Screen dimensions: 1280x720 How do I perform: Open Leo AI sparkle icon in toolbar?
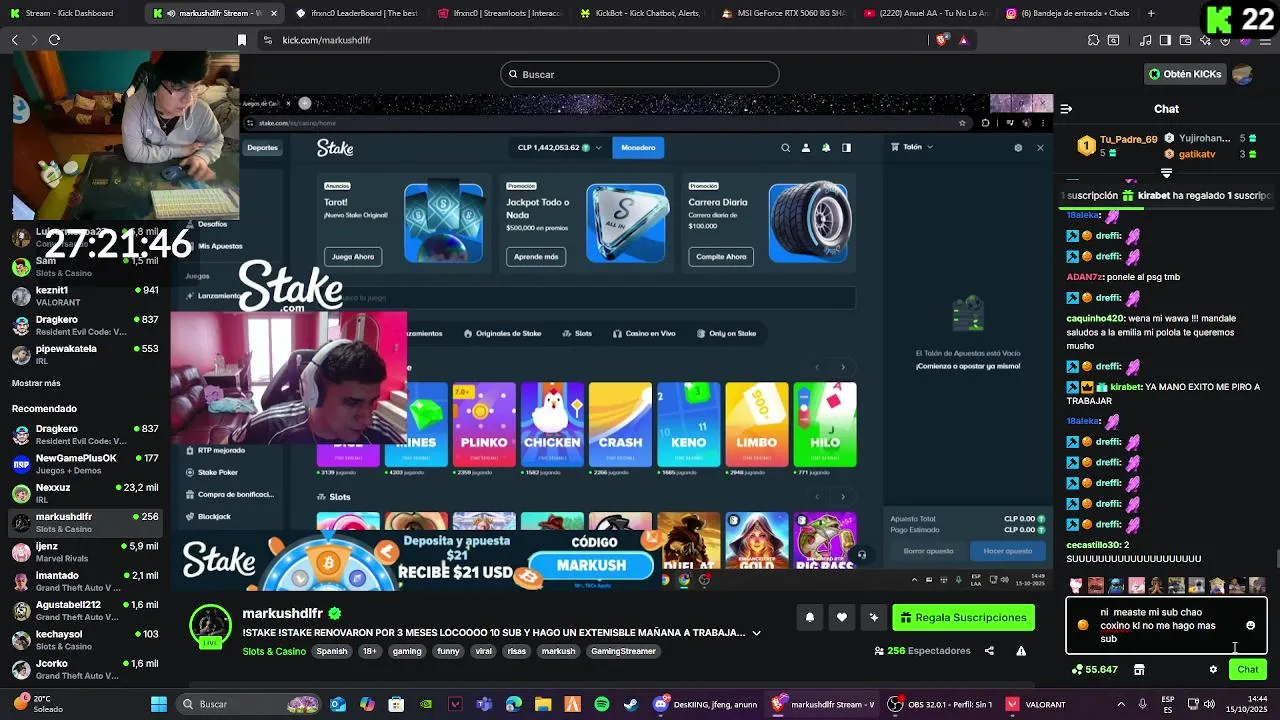click(x=1205, y=40)
